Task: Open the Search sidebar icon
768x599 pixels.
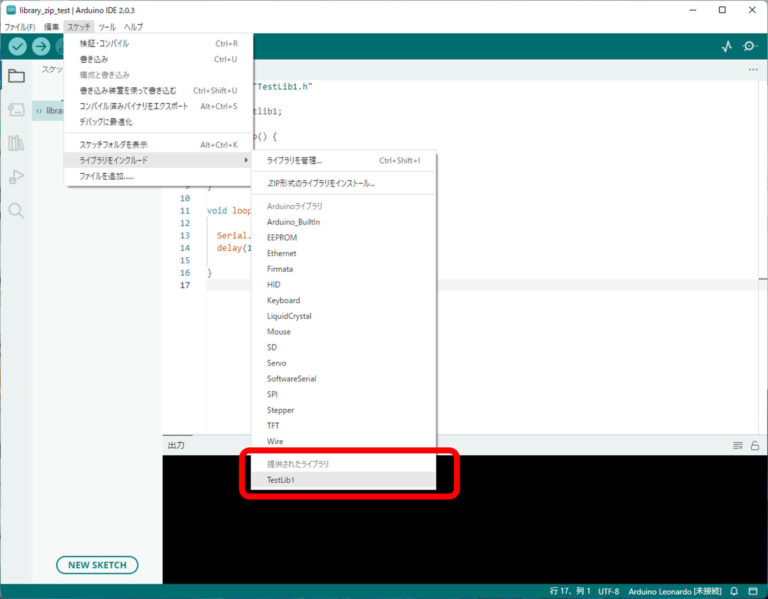Action: (x=16, y=210)
